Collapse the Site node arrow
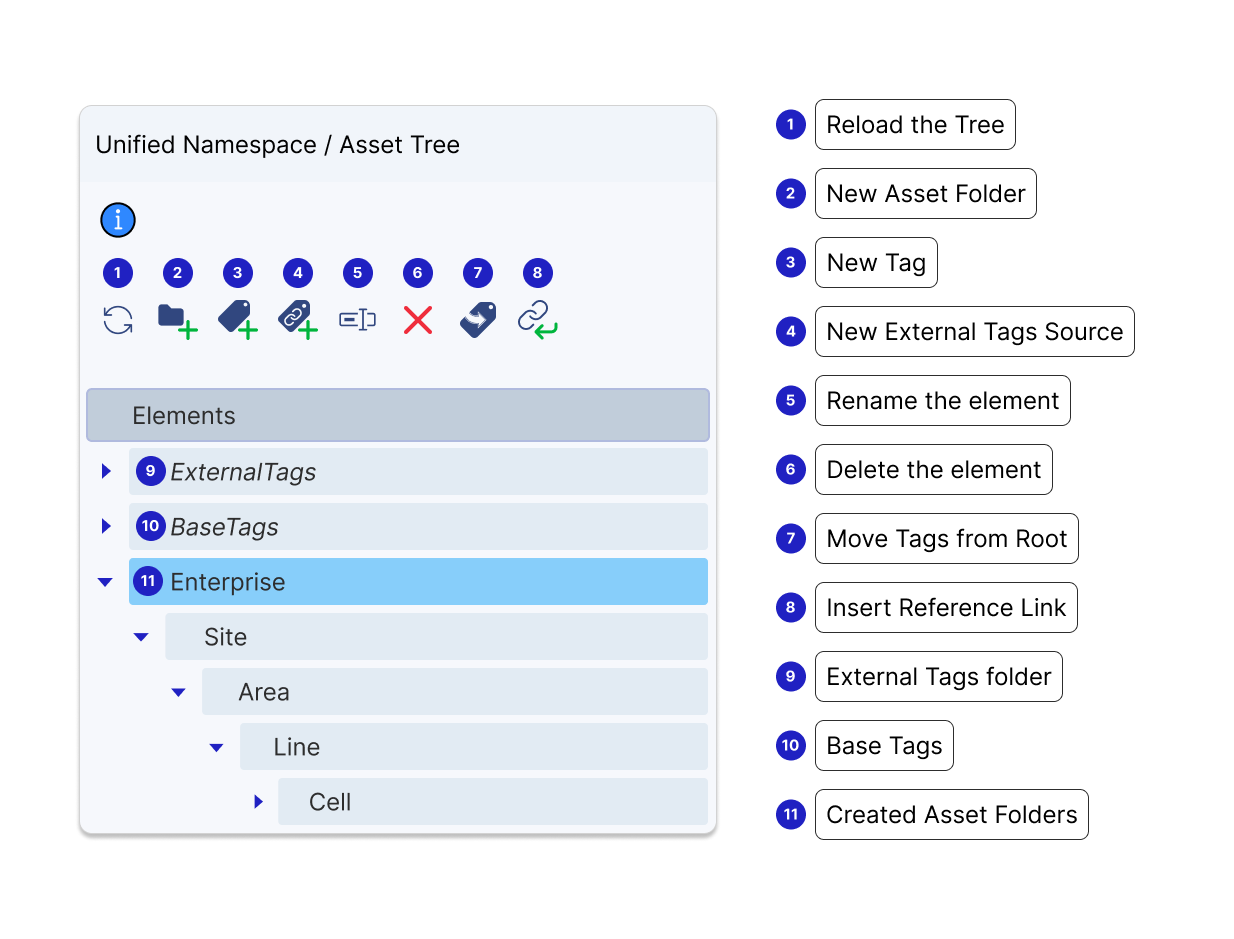1234x939 pixels. 141,637
